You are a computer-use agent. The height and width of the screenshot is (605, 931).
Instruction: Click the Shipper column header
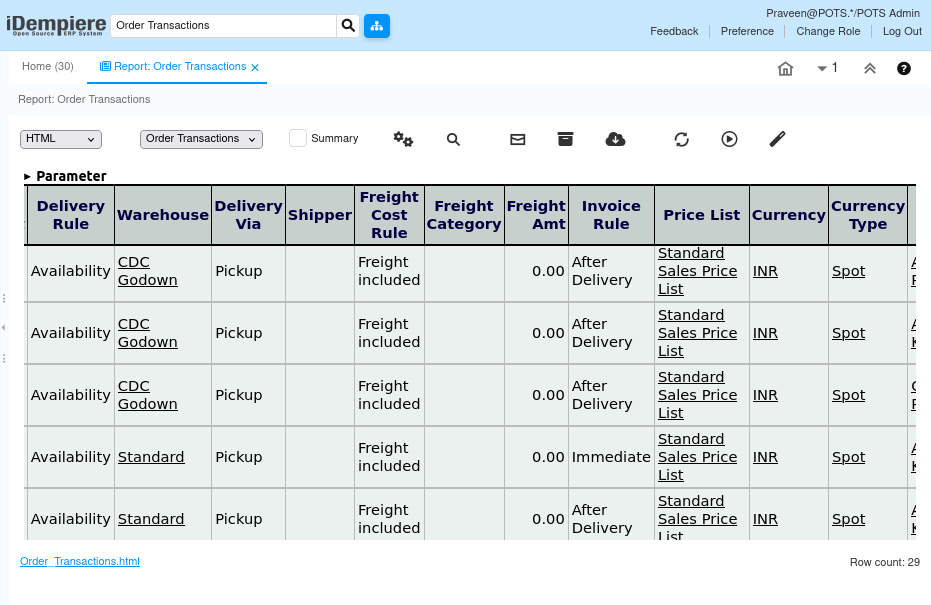tap(320, 215)
